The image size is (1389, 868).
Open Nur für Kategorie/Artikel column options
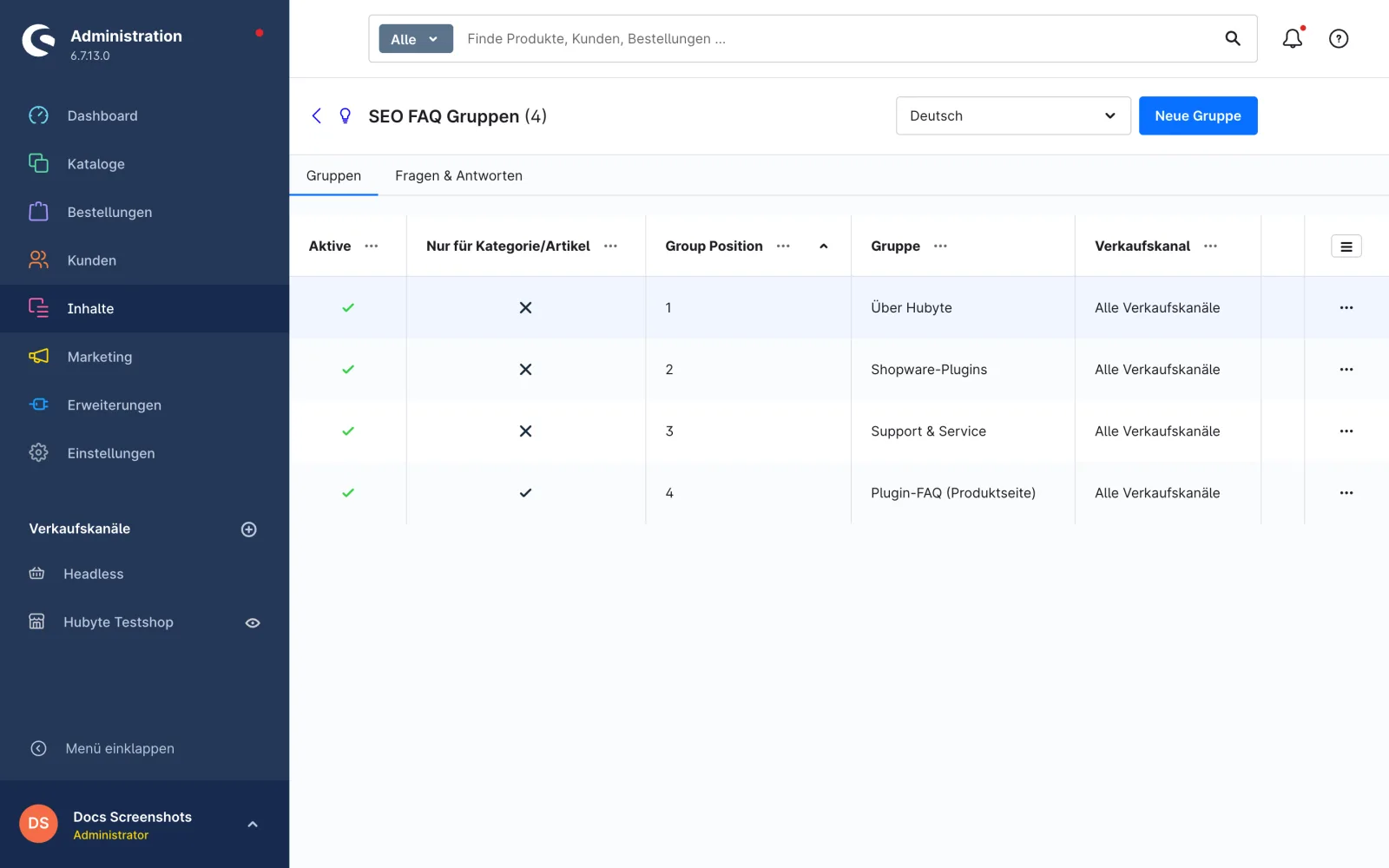610,247
